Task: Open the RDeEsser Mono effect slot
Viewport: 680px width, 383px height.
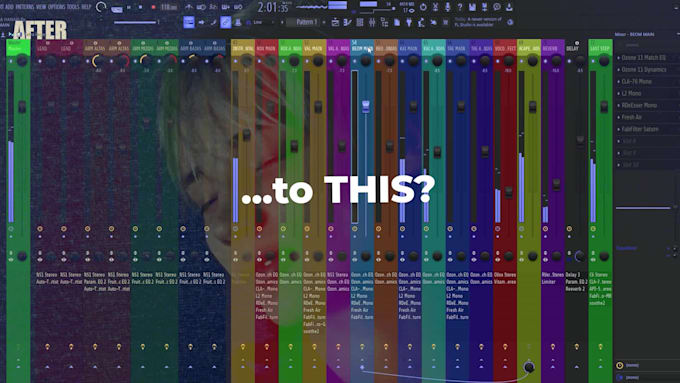Action: click(x=643, y=105)
